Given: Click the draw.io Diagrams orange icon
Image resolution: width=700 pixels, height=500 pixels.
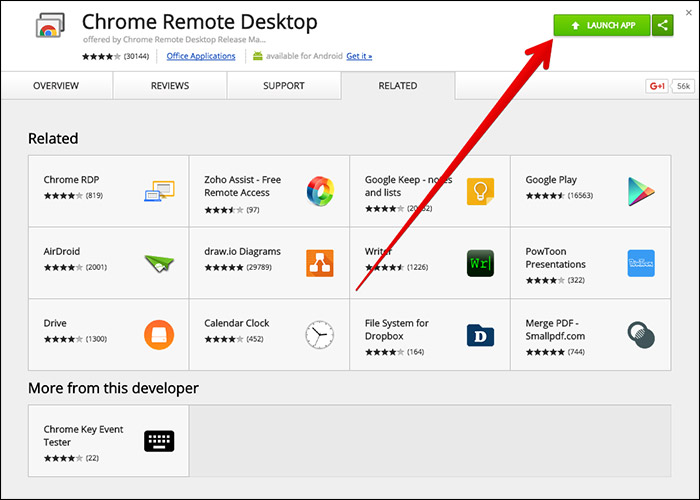Looking at the screenshot, I should point(320,263).
